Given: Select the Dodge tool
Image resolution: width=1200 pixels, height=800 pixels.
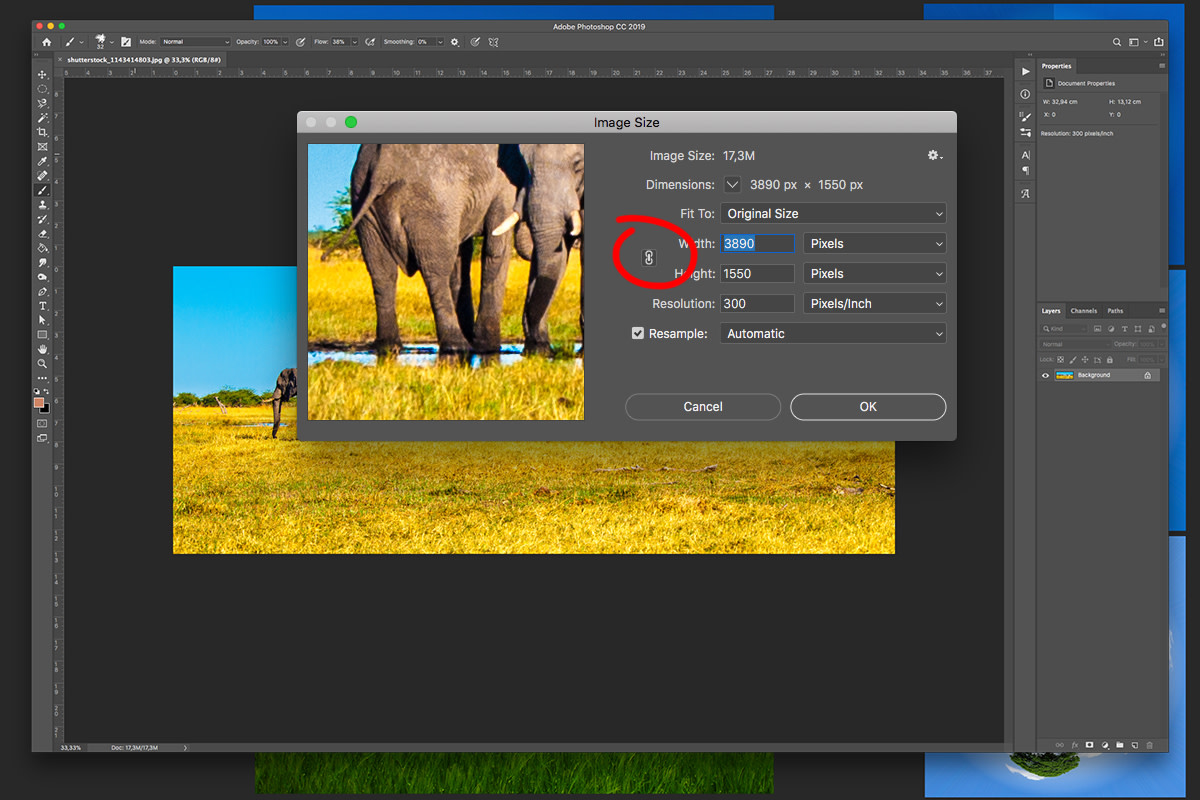Looking at the screenshot, I should point(42,277).
